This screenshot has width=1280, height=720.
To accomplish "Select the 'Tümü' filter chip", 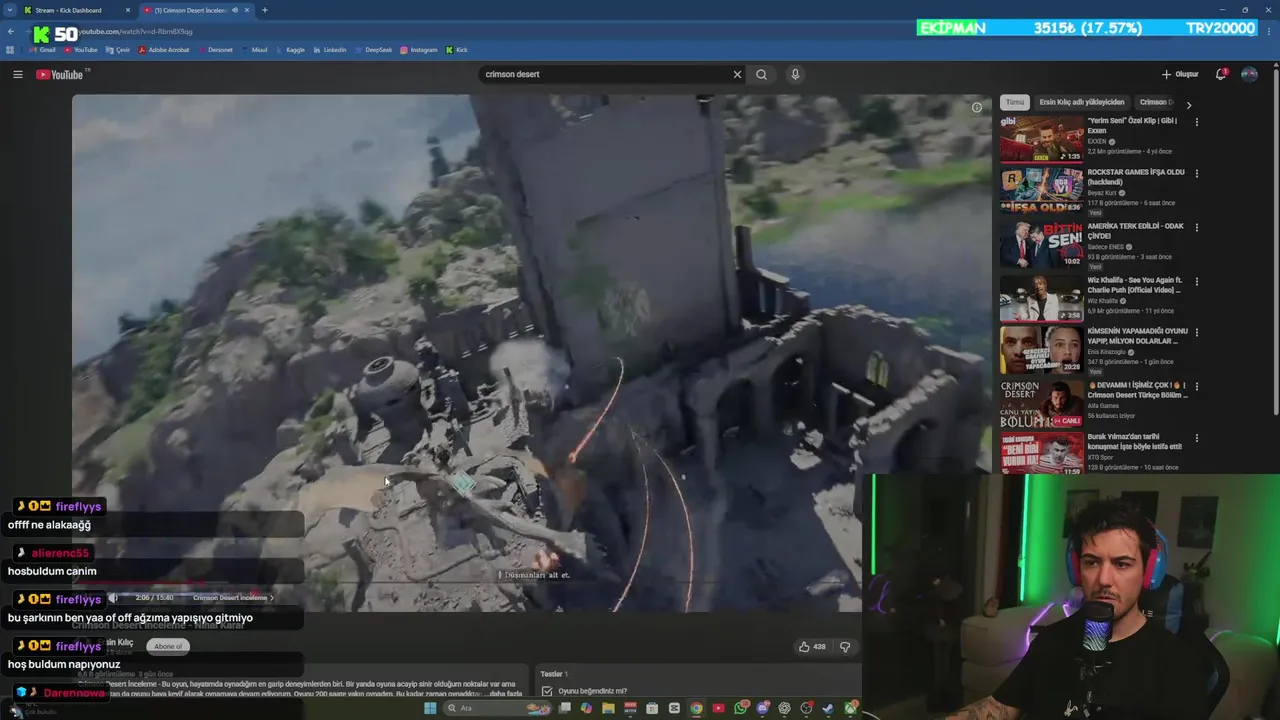I will click(1015, 102).
